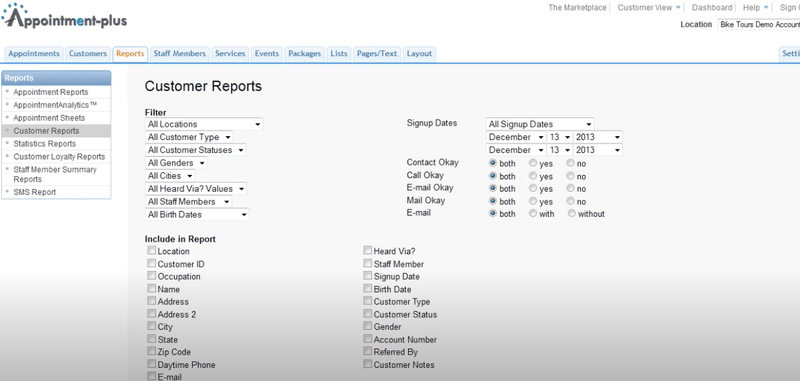Screen dimensions: 800x381
Task: Check the Gender checkbox
Action: coord(368,326)
